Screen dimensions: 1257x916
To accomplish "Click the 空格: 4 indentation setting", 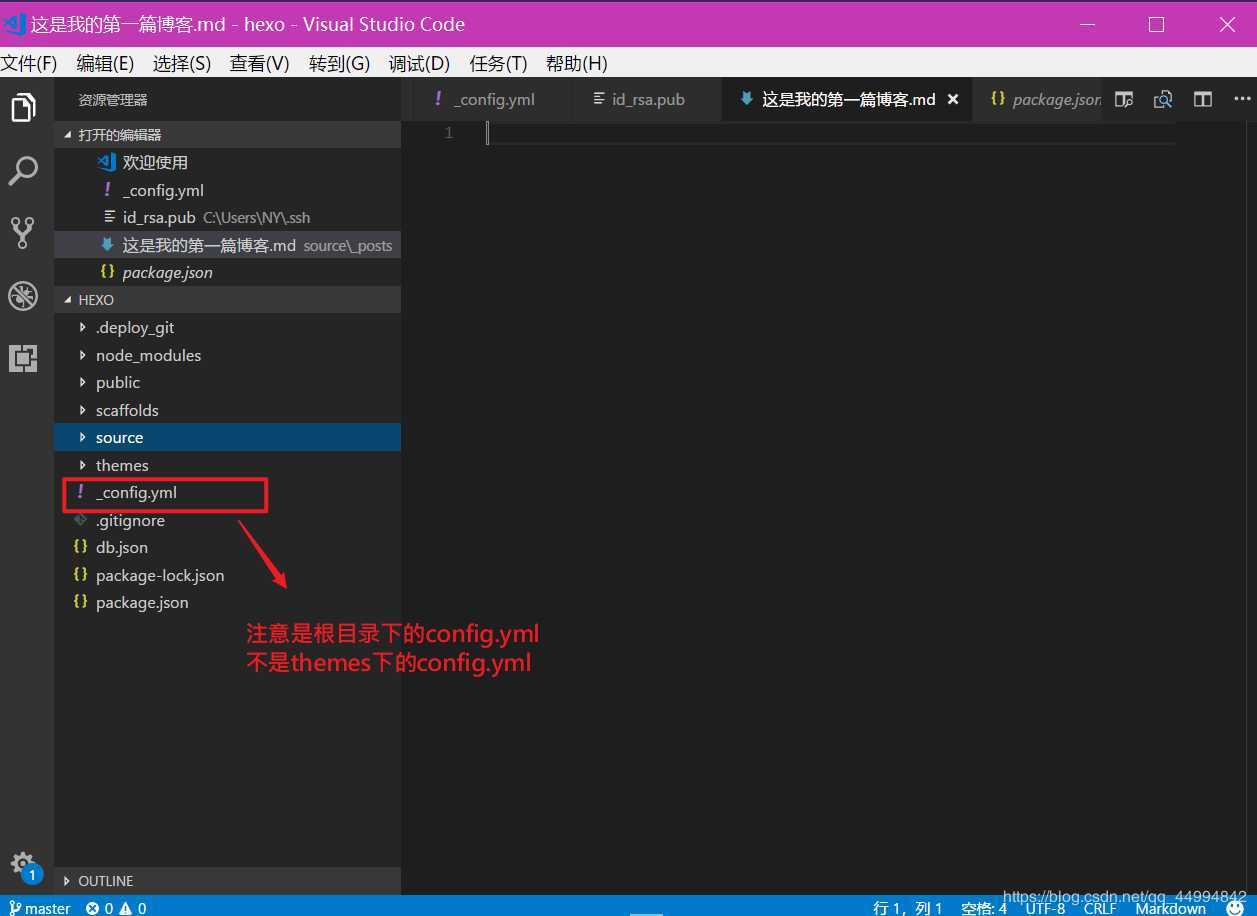I will click(x=984, y=908).
